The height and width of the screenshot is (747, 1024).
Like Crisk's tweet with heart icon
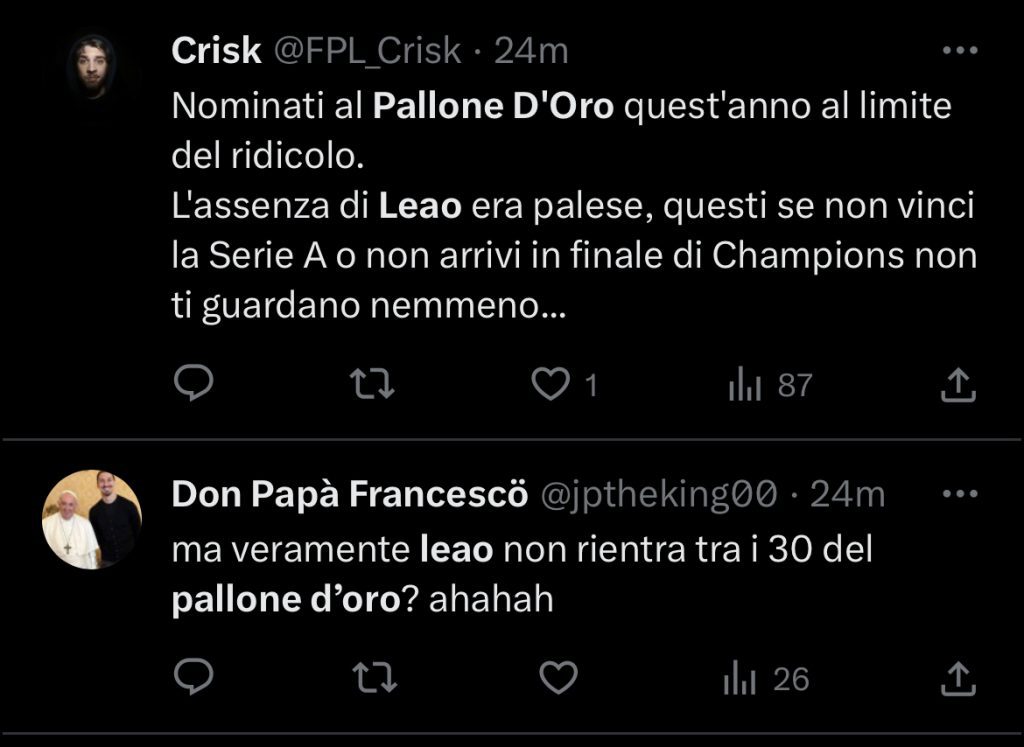tap(549, 384)
